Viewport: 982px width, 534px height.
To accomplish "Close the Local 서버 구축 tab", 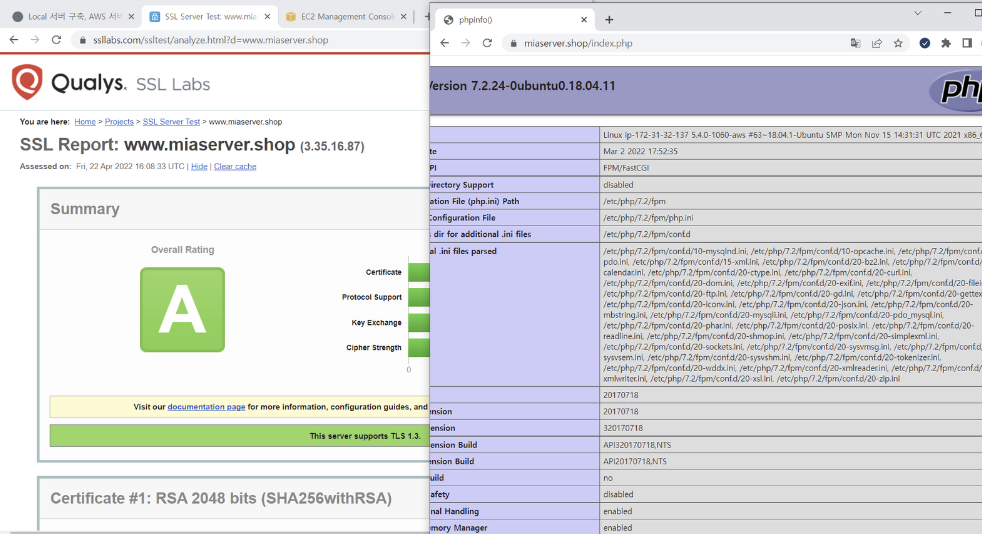I will (131, 16).
